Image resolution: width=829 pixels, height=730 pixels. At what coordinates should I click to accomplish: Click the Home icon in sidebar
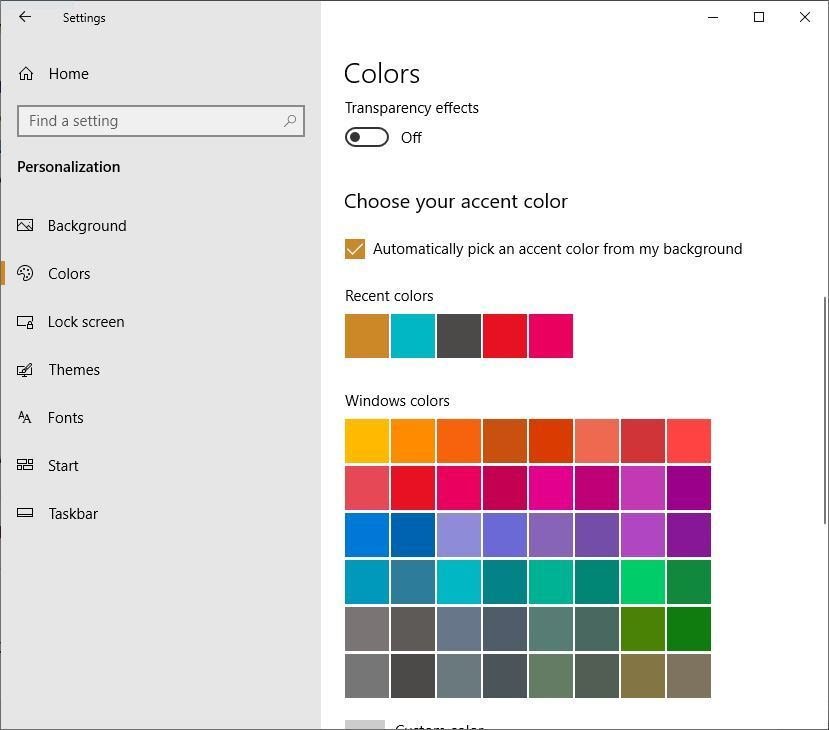pos(26,74)
